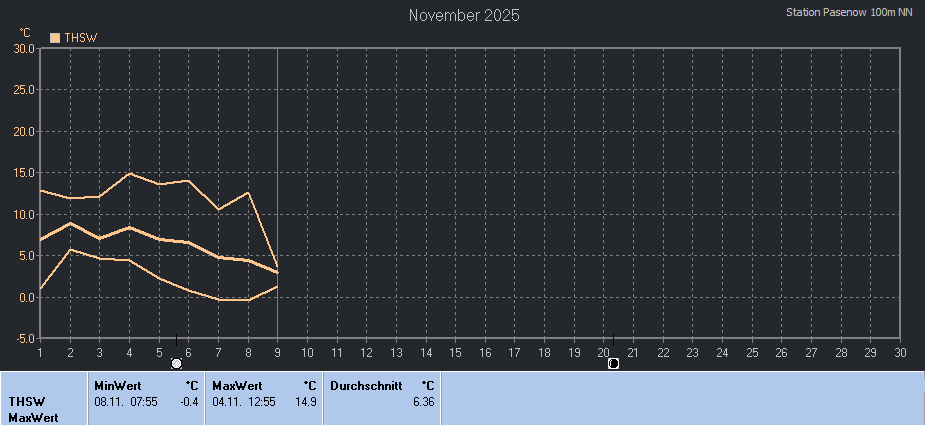Select the MaxWert column header
This screenshot has height=425, width=925.
[x=237, y=385]
